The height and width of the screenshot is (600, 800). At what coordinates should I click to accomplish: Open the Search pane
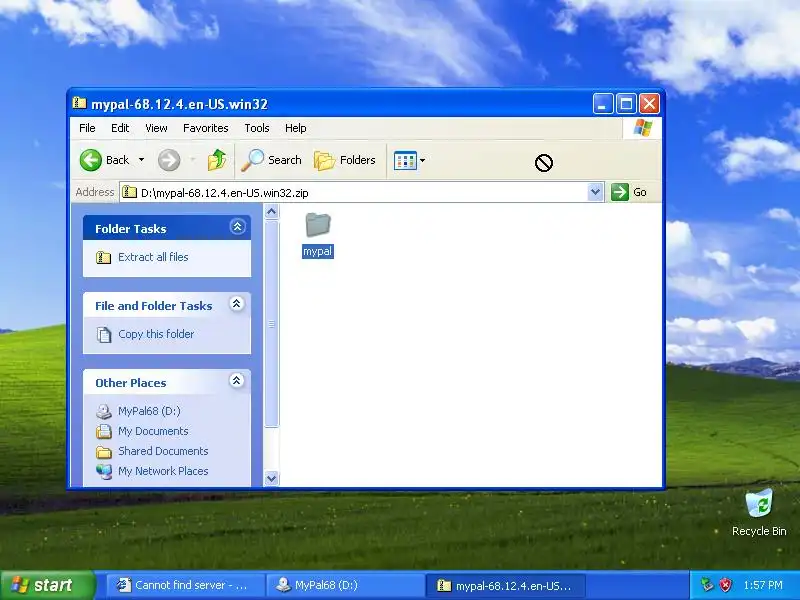point(271,160)
